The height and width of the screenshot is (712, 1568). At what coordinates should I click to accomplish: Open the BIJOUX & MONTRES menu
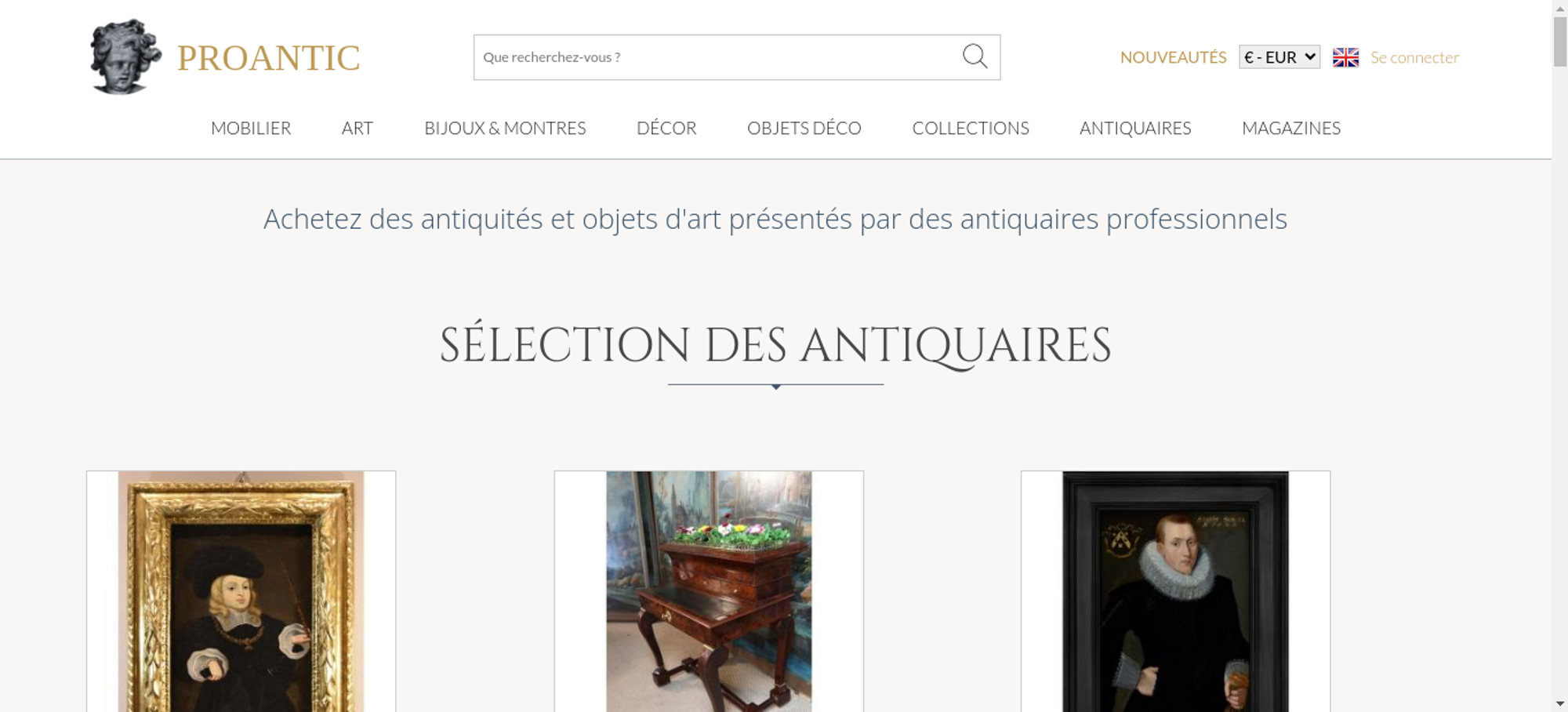pos(505,128)
